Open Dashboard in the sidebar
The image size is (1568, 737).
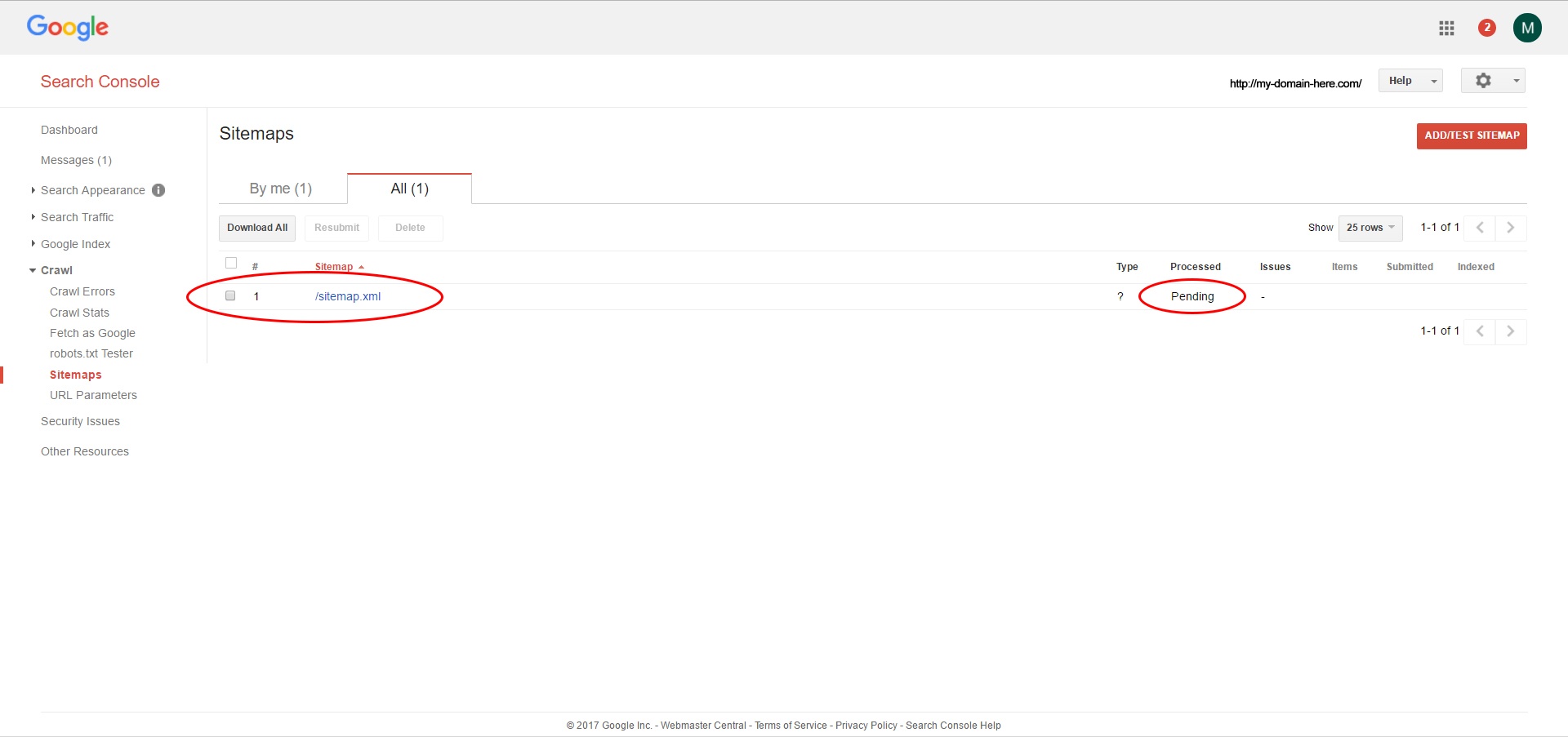pyautogui.click(x=69, y=130)
